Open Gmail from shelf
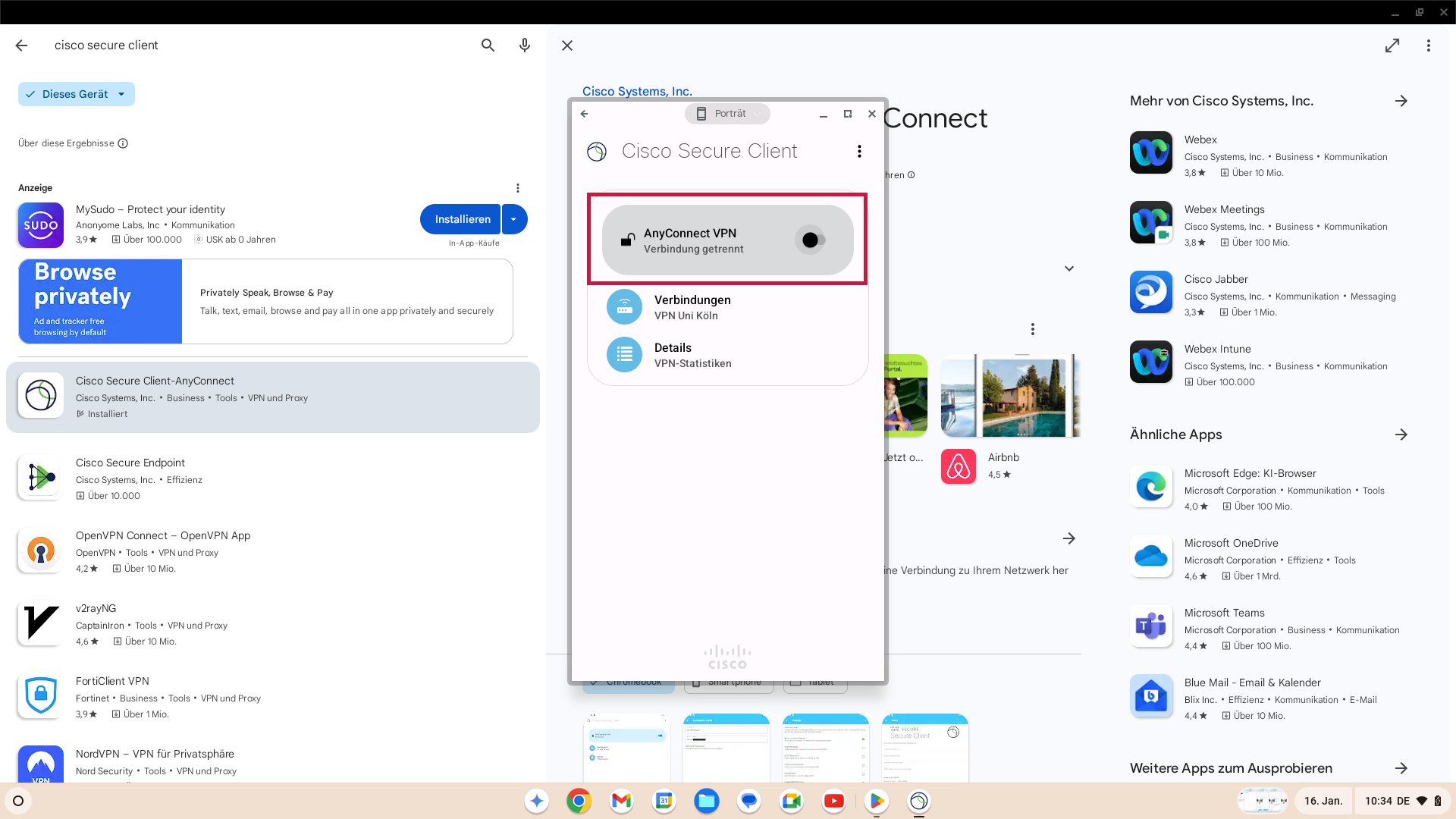The width and height of the screenshot is (1456, 819). (x=621, y=801)
